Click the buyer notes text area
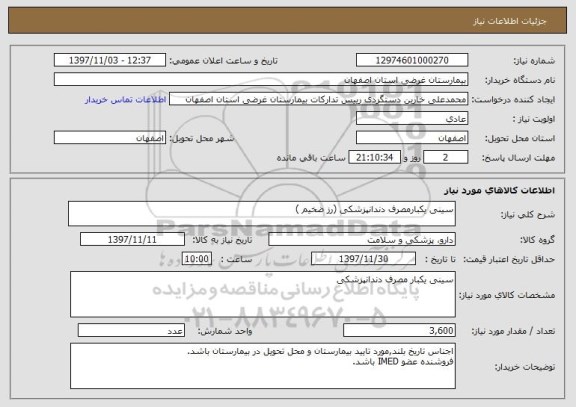The image size is (576, 407). (263, 366)
